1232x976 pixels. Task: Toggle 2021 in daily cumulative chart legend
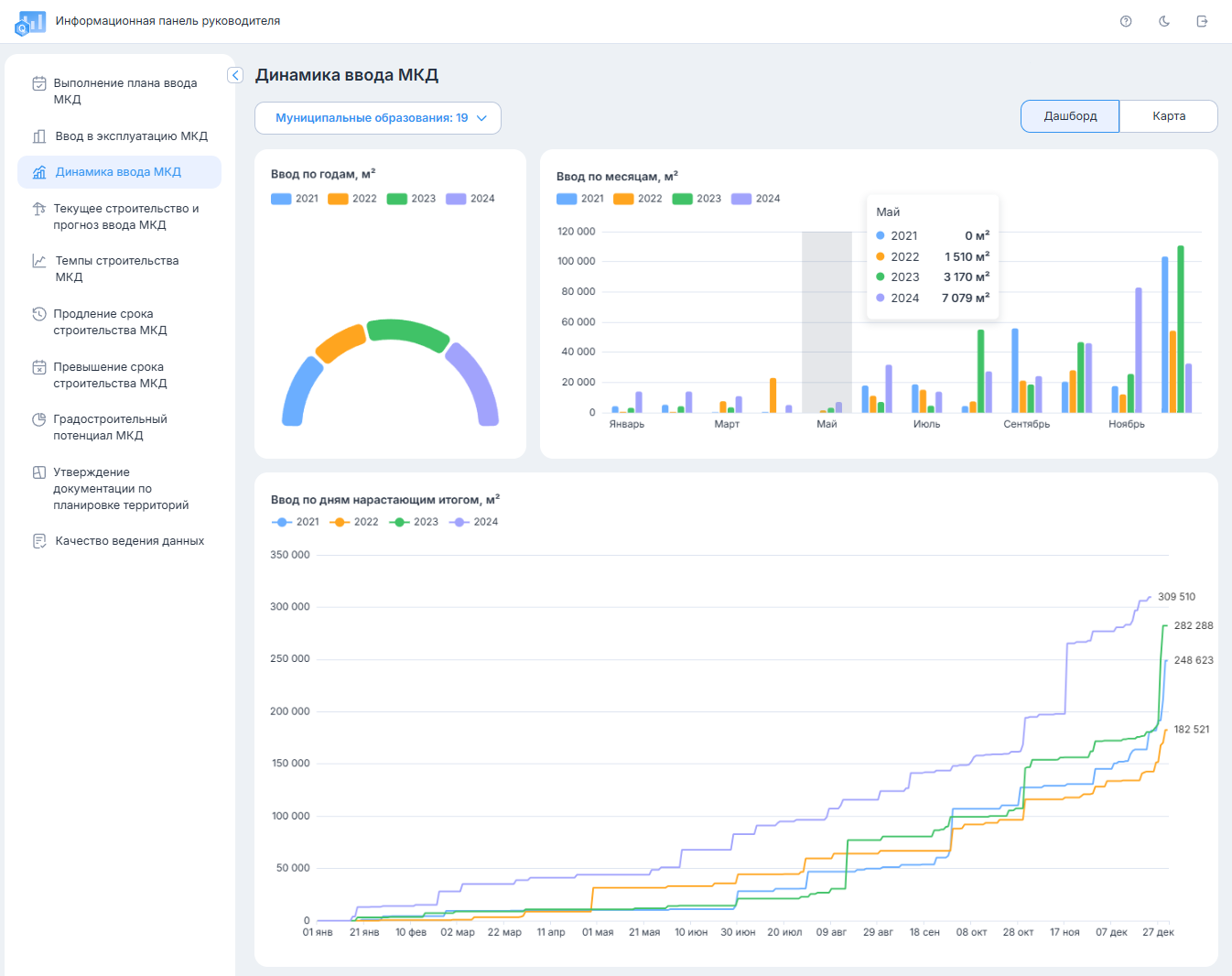point(296,522)
